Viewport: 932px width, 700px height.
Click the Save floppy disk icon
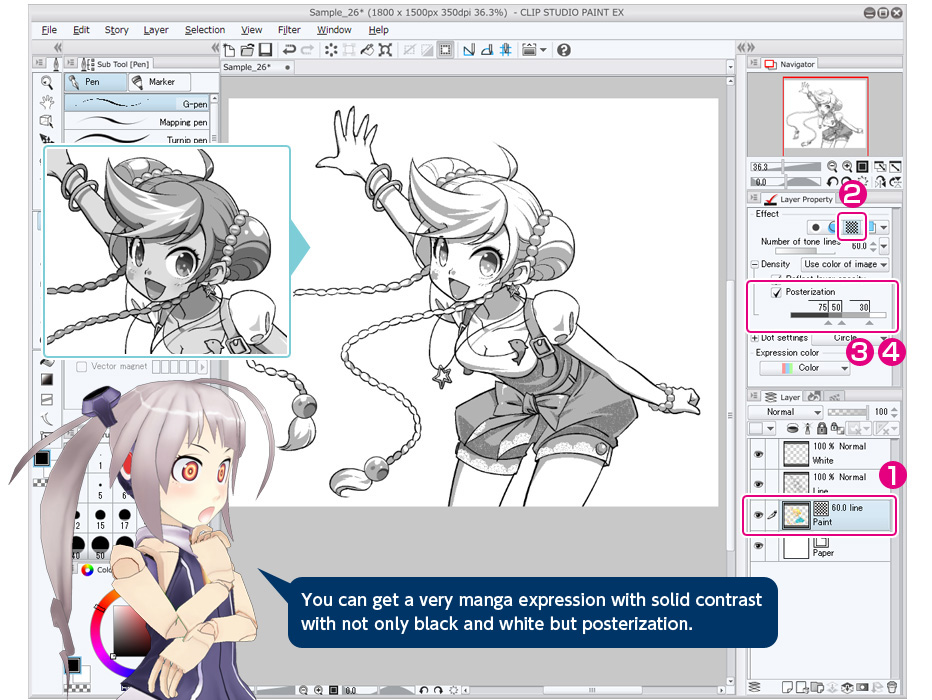coord(265,50)
